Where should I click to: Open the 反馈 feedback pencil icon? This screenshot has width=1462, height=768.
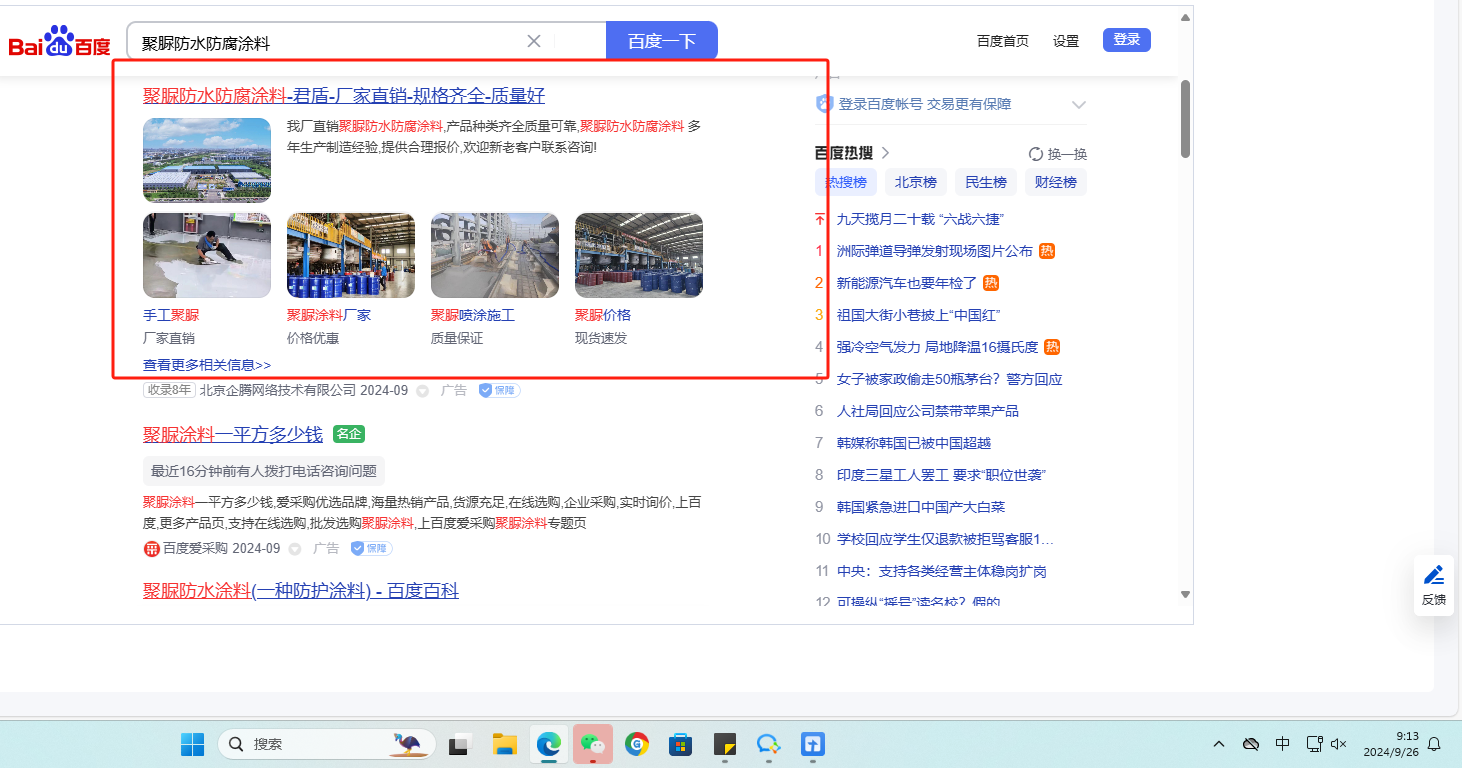click(1433, 575)
